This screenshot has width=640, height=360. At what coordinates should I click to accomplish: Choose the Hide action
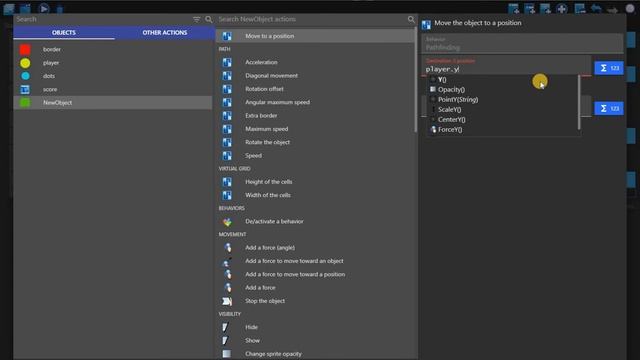315,327
